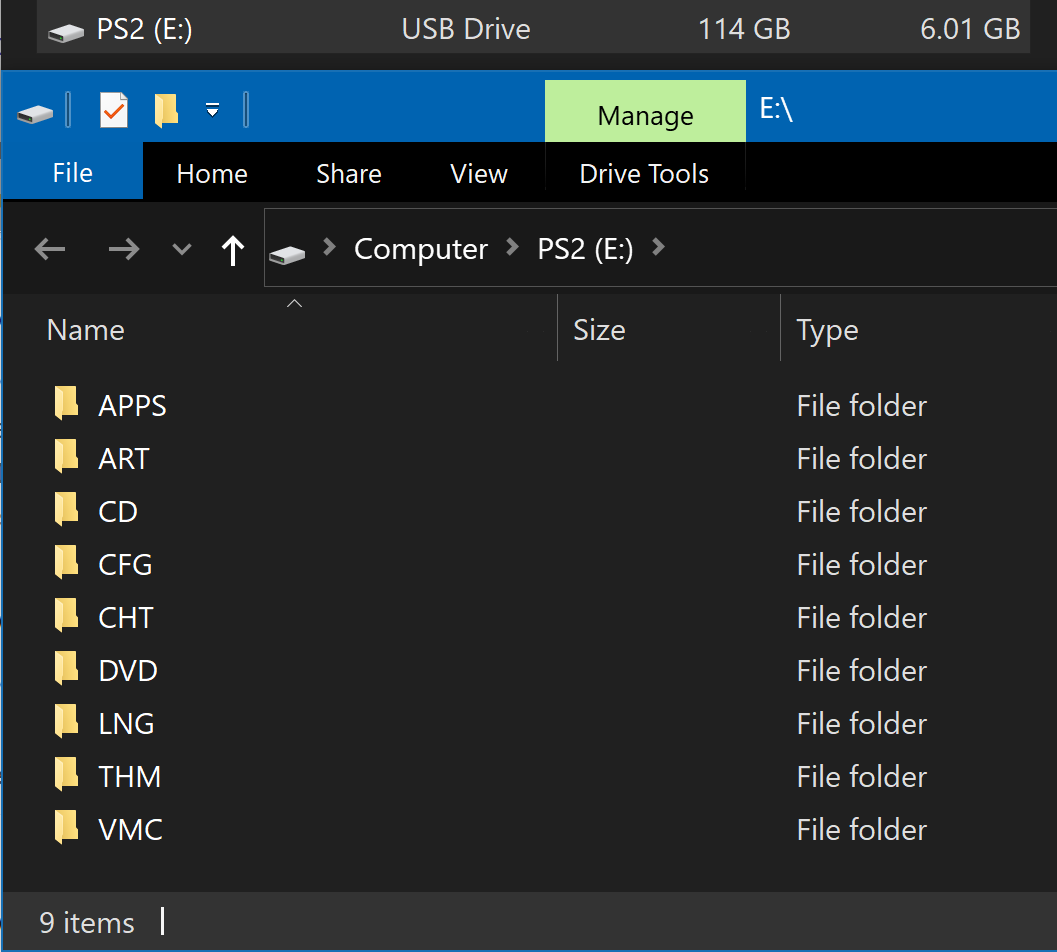1057x952 pixels.
Task: Select the THM folder name
Action: pyautogui.click(x=129, y=777)
